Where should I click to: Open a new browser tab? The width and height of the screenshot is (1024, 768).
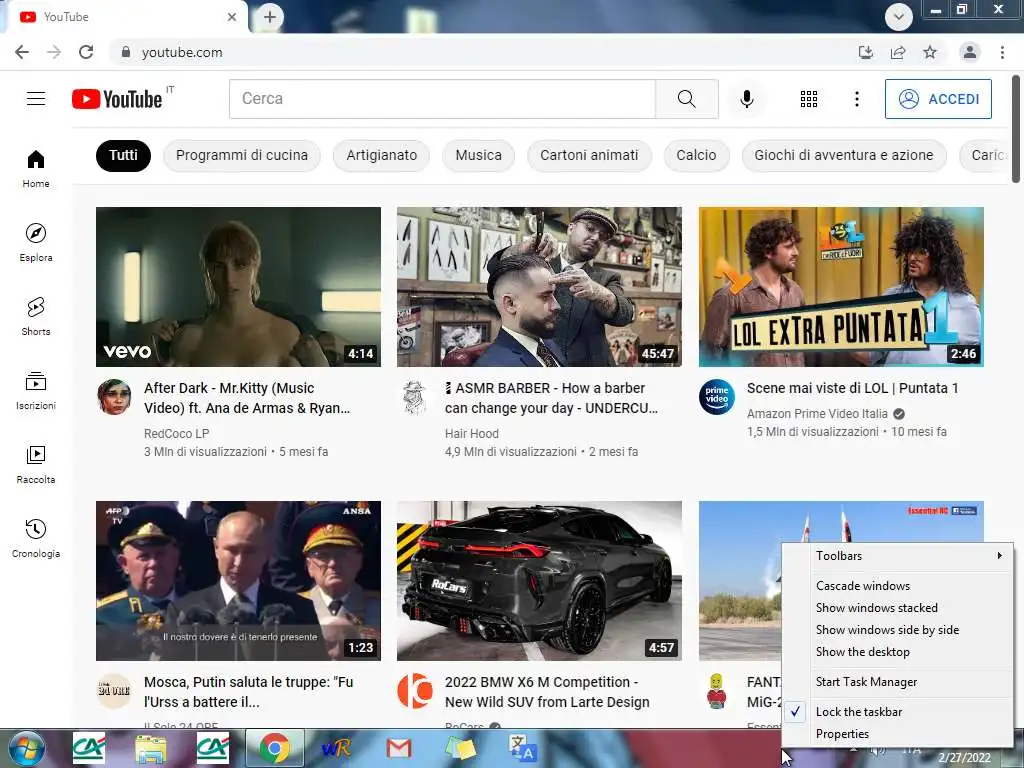pos(270,17)
